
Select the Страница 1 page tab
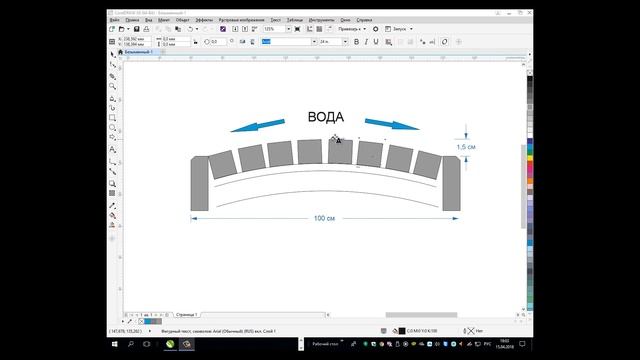186,315
